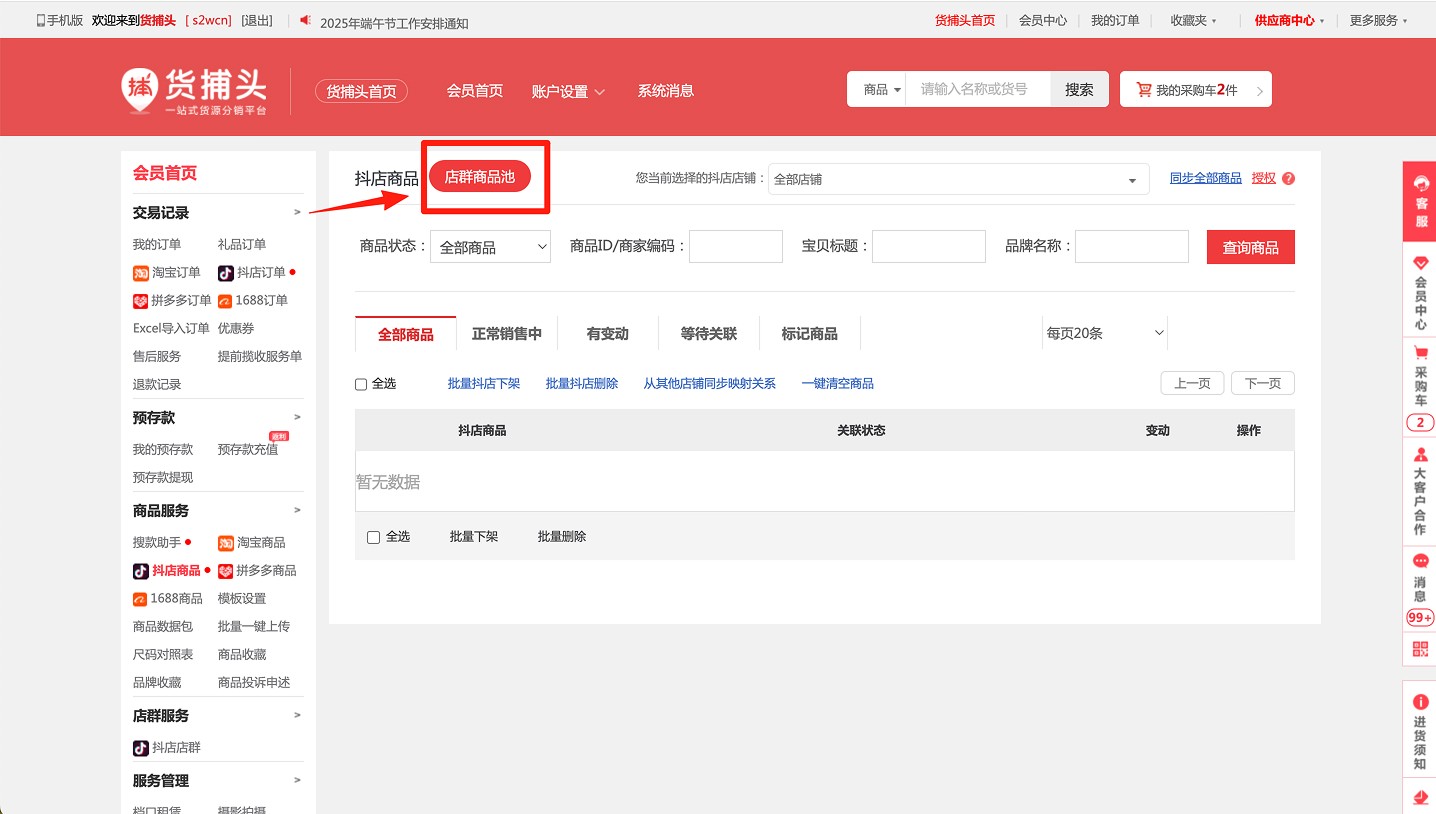
Task: Open 系统消息 in the header nav
Action: pyautogui.click(x=666, y=91)
